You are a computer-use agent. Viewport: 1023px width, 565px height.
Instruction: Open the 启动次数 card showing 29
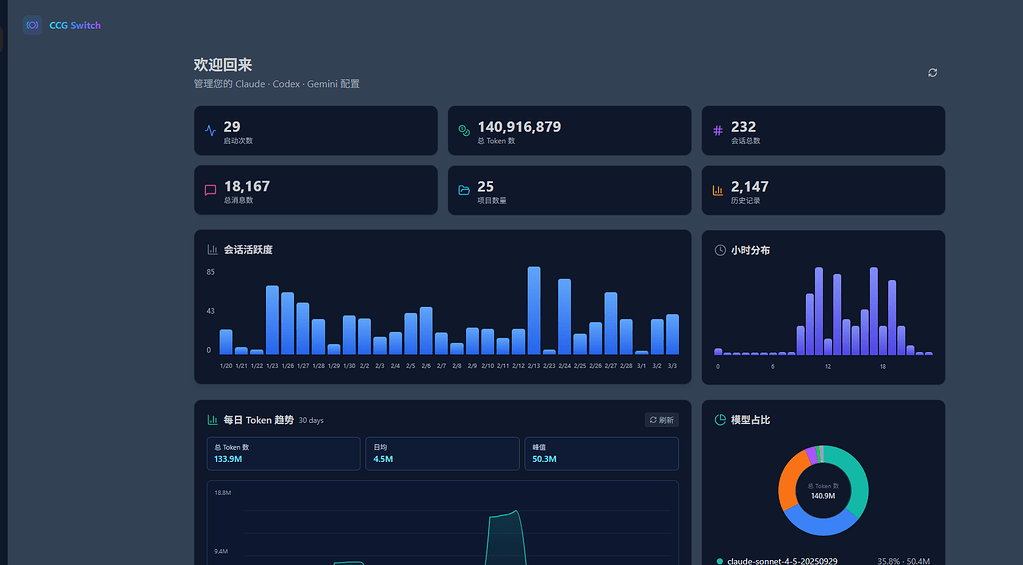point(316,130)
